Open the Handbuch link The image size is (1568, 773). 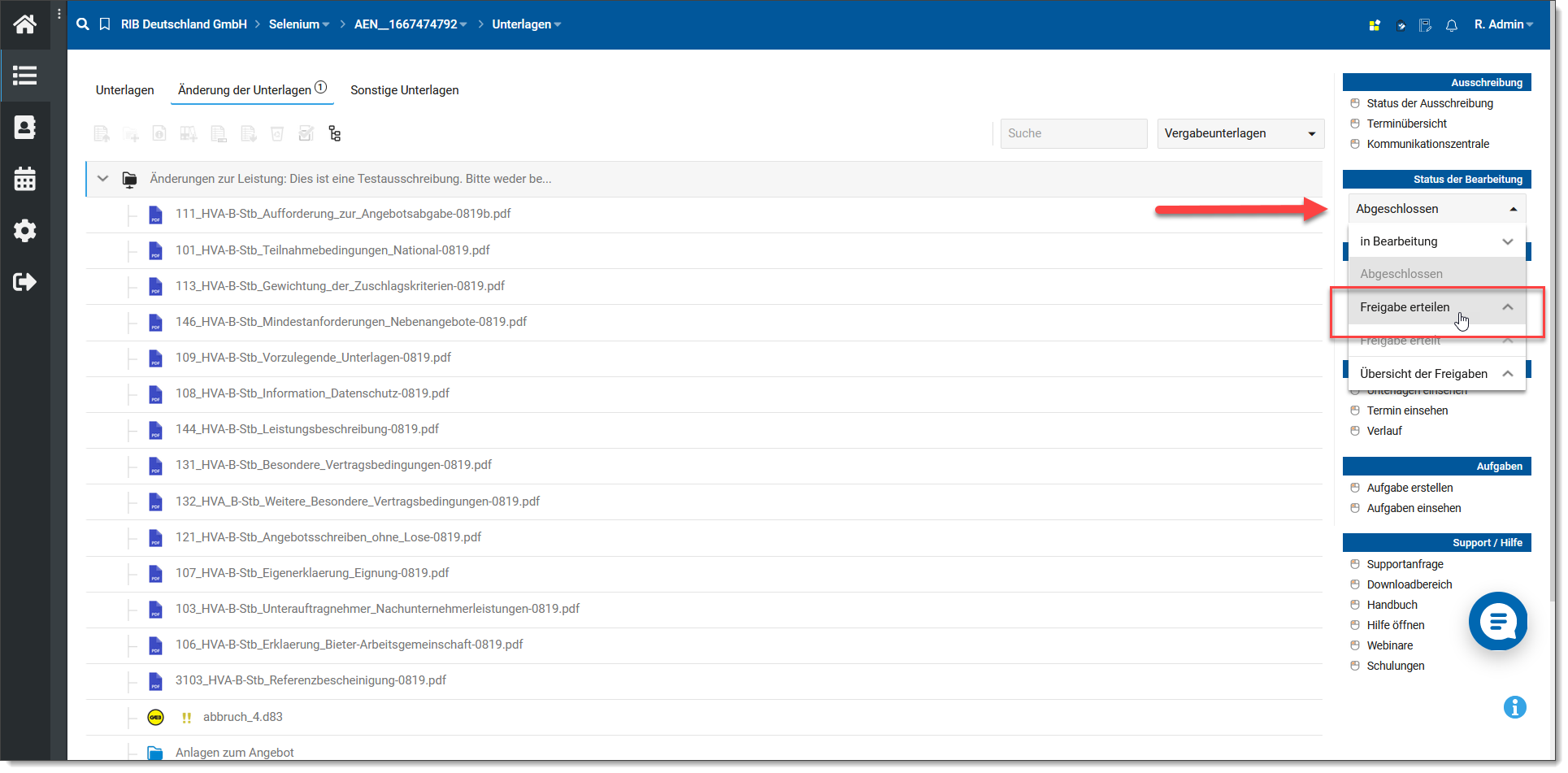(x=1392, y=605)
